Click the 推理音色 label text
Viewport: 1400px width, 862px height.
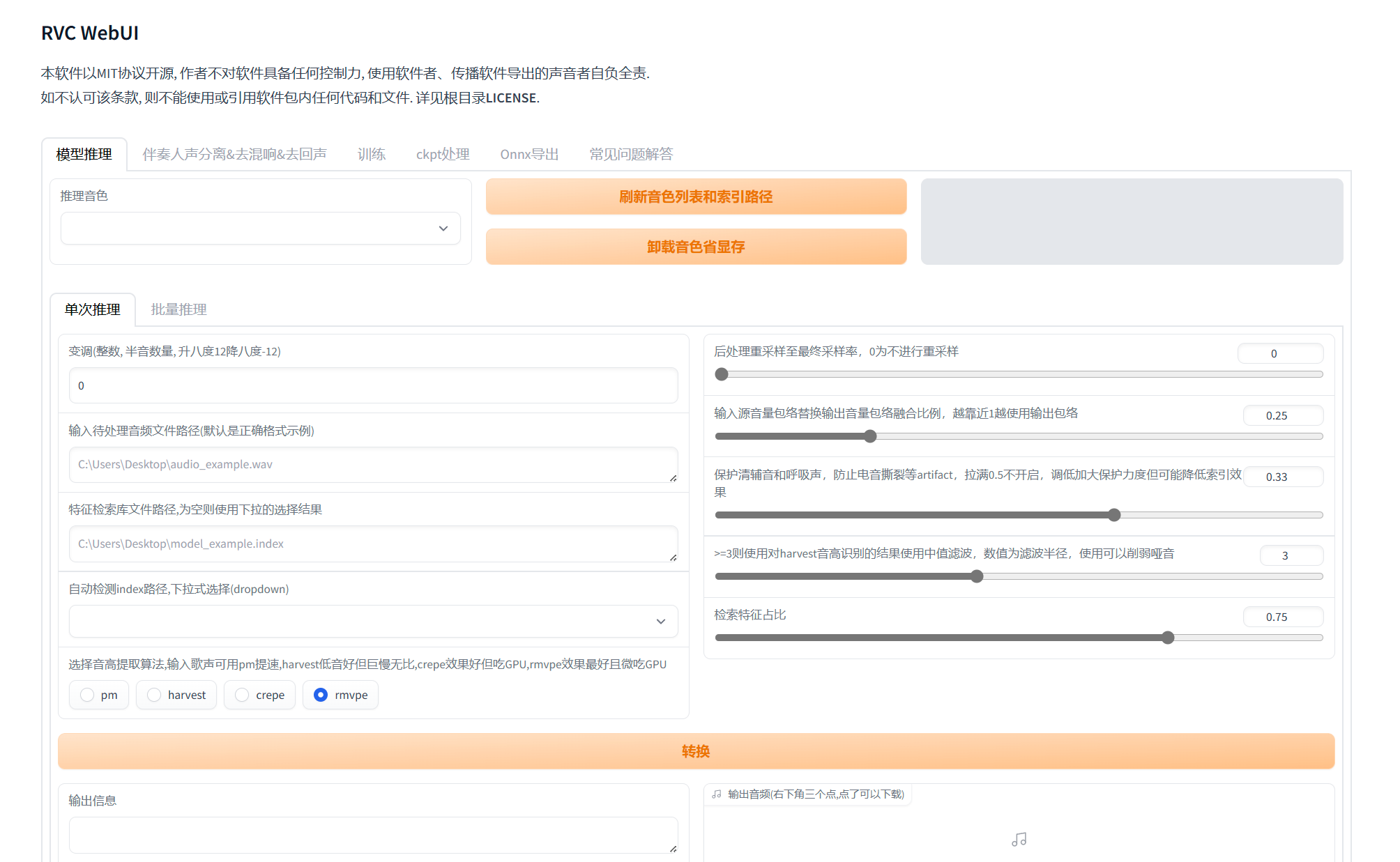pyautogui.click(x=84, y=196)
